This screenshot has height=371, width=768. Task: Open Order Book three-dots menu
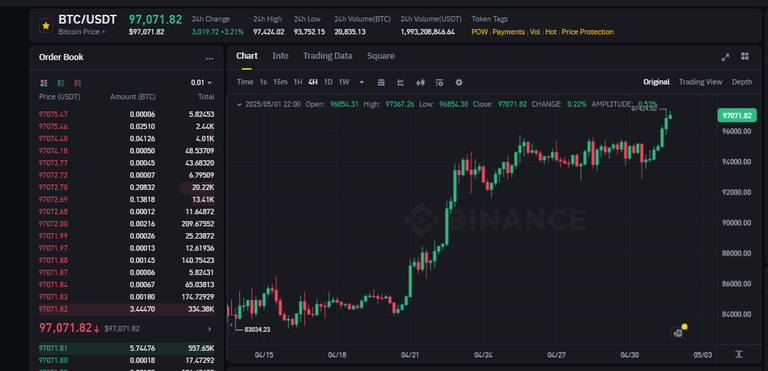[210, 58]
